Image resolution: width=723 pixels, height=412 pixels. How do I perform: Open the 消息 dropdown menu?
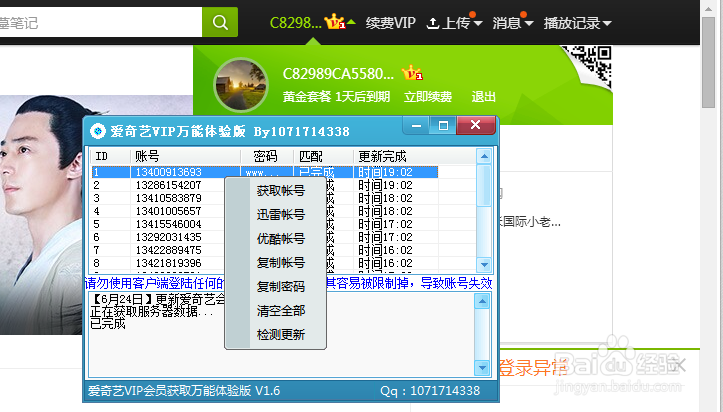[x=512, y=23]
